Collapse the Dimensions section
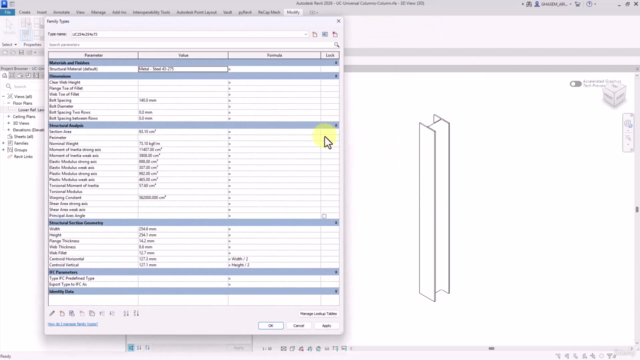The image size is (640, 360). coord(336,76)
